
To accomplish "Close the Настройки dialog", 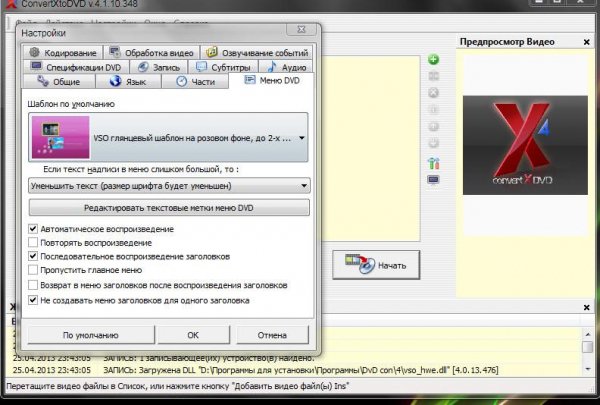I will pos(301,29).
